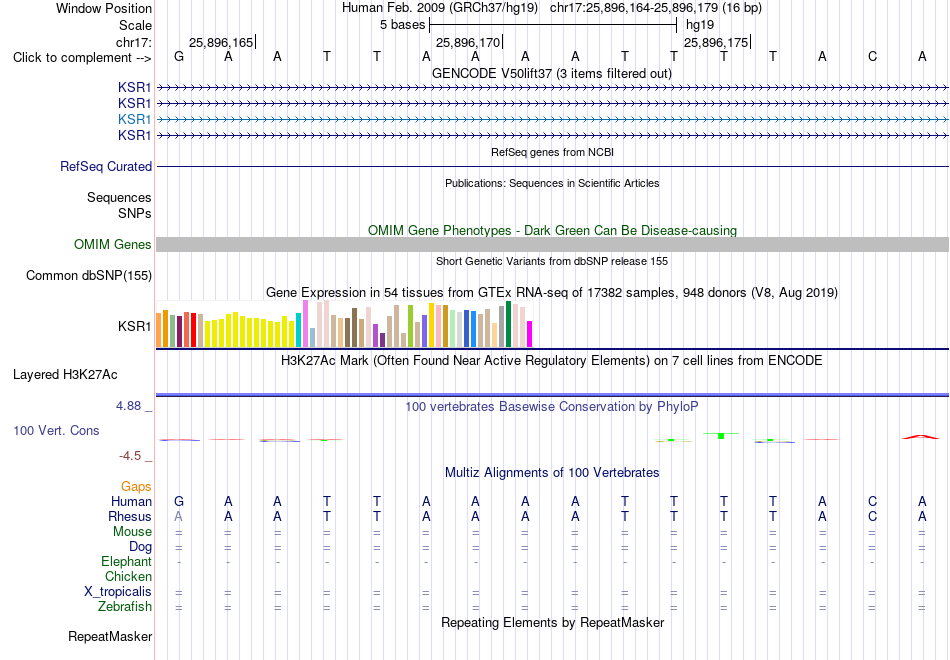Click the 'Sequences' track label
The image size is (950, 660).
click(x=119, y=198)
